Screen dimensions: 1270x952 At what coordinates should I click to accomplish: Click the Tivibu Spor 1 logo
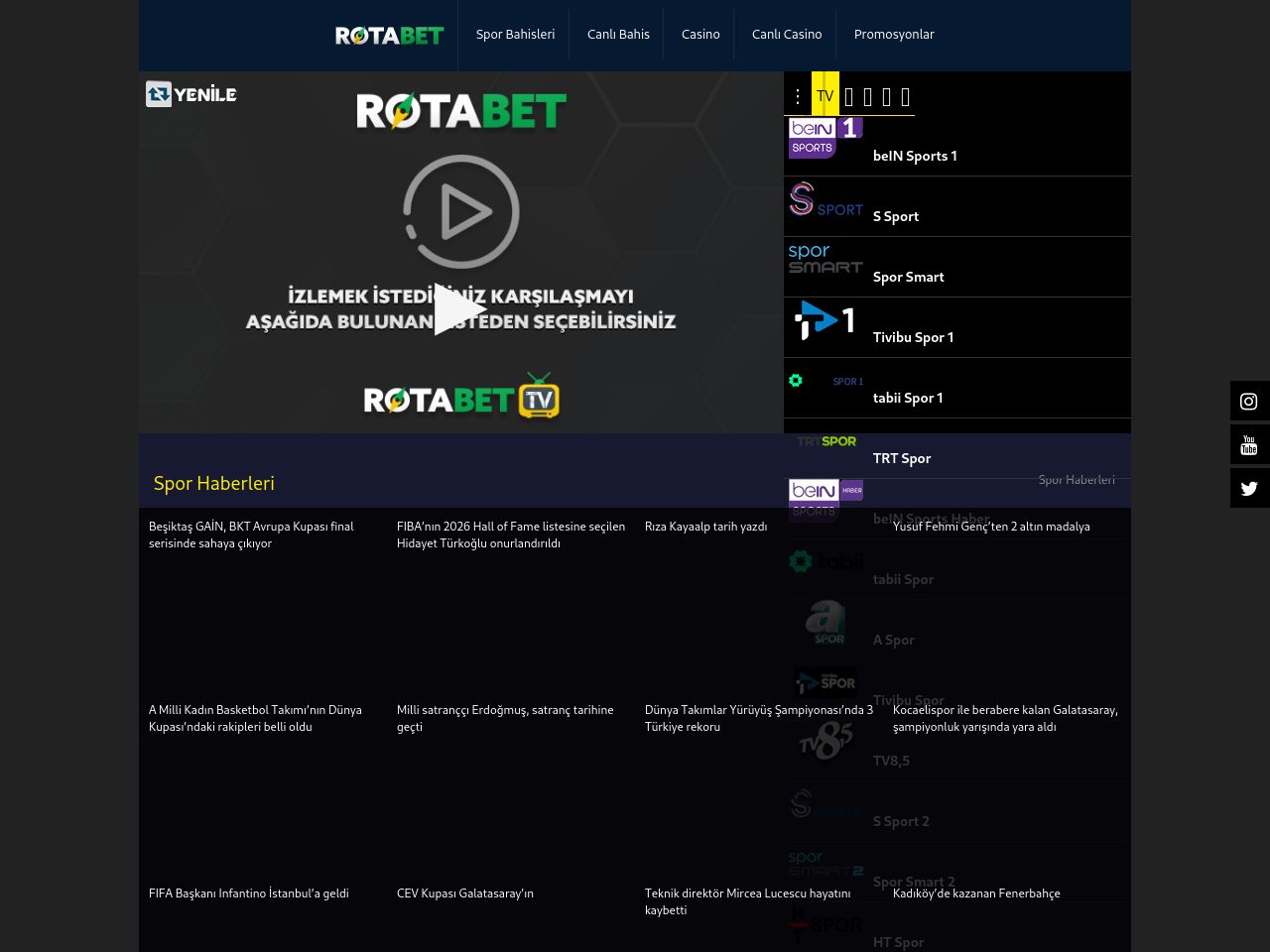click(x=825, y=320)
